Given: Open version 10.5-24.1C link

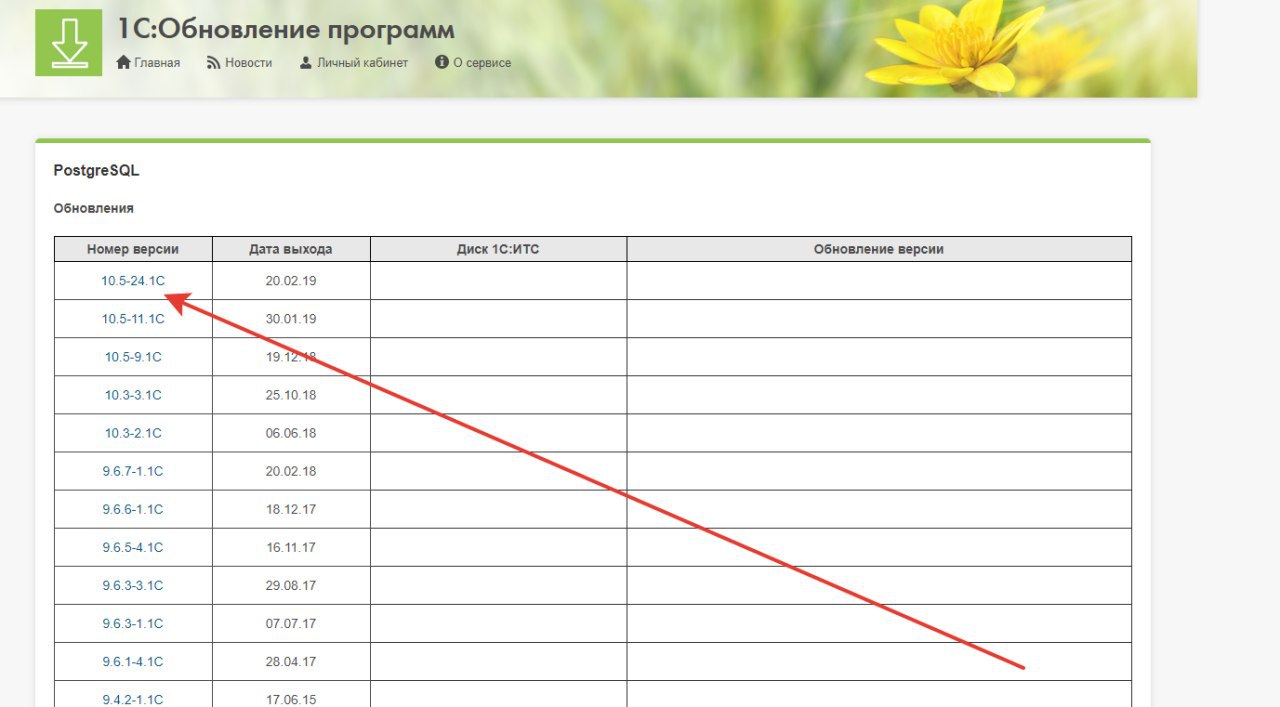Looking at the screenshot, I should (x=133, y=281).
